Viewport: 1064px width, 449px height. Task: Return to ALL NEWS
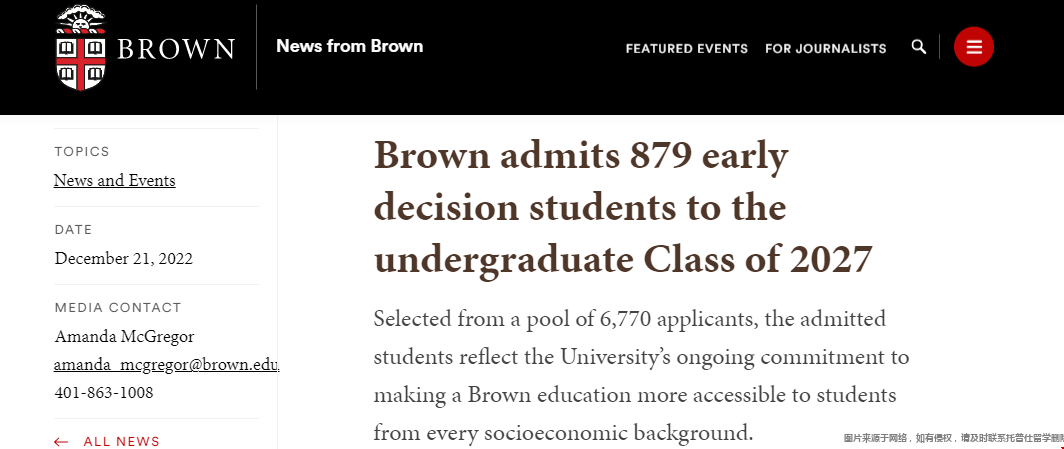[x=121, y=442]
